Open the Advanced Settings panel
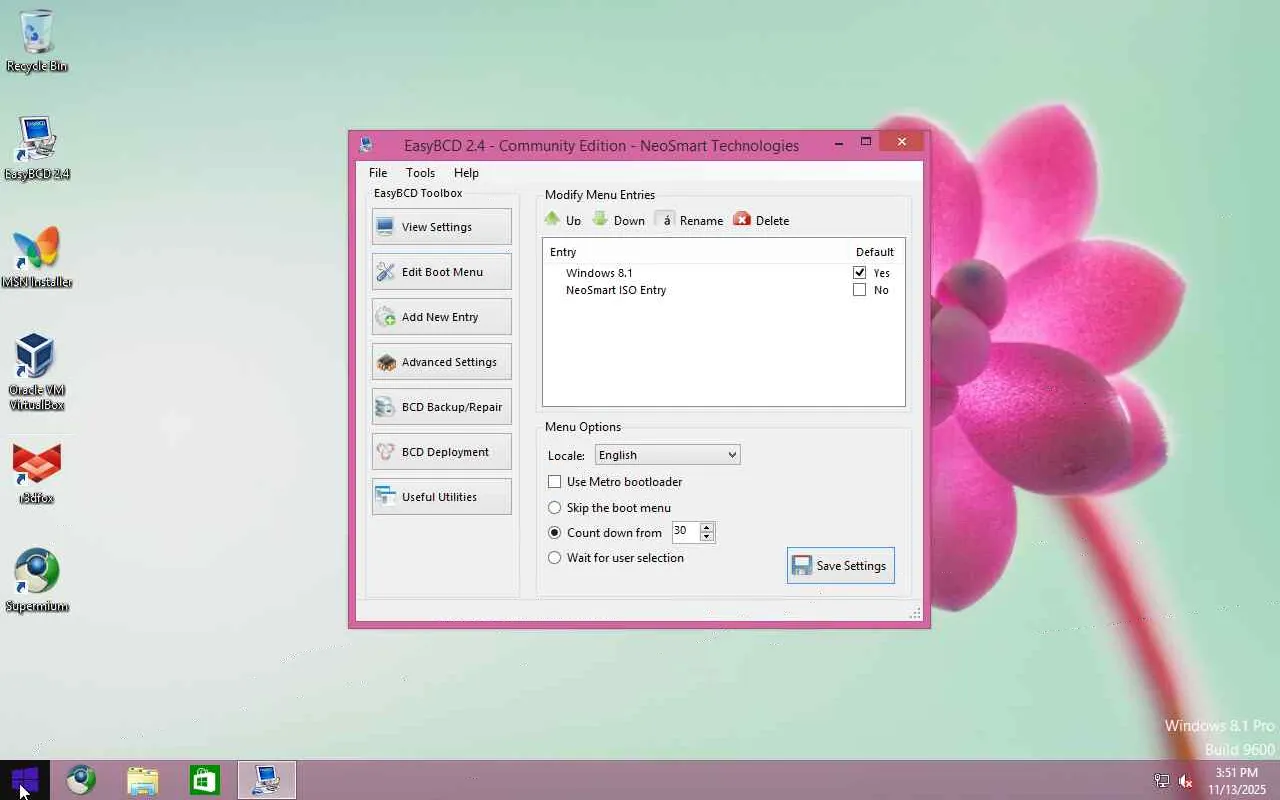 [x=441, y=362]
